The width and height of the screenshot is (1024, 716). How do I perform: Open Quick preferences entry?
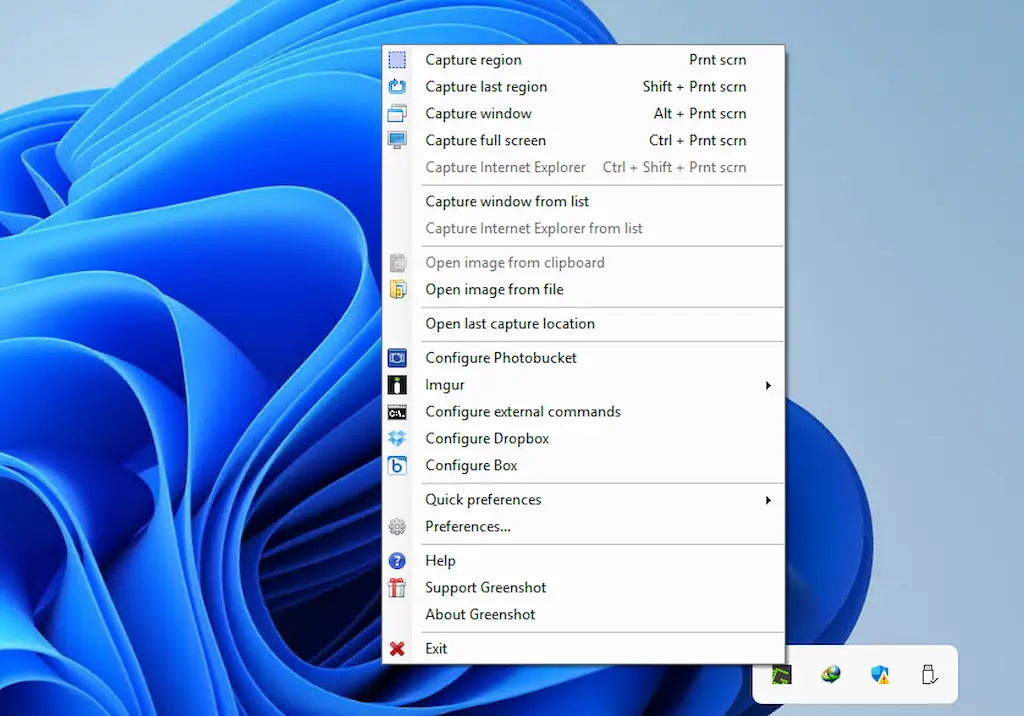coord(583,500)
